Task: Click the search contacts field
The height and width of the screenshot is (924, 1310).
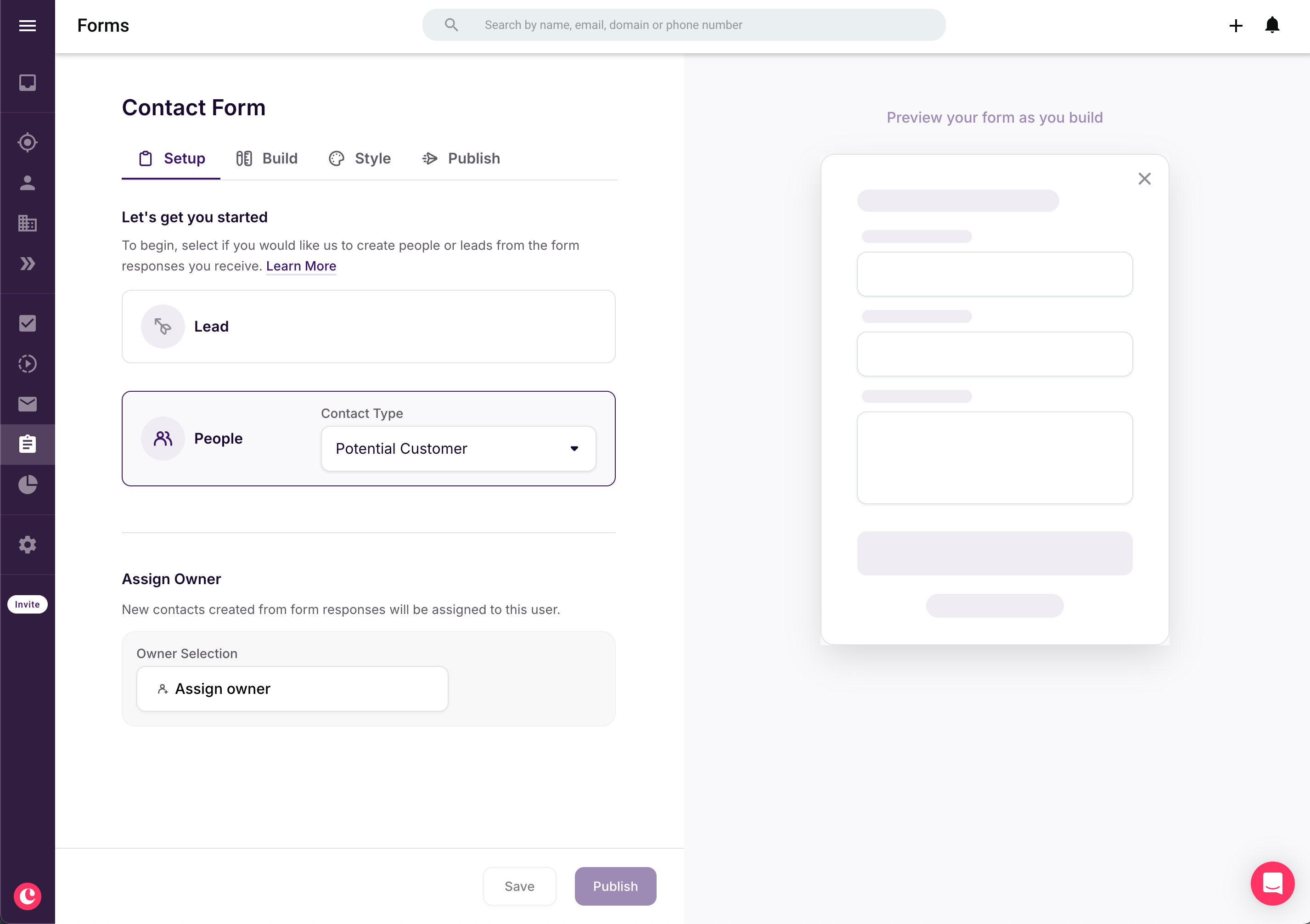Action: (x=684, y=25)
